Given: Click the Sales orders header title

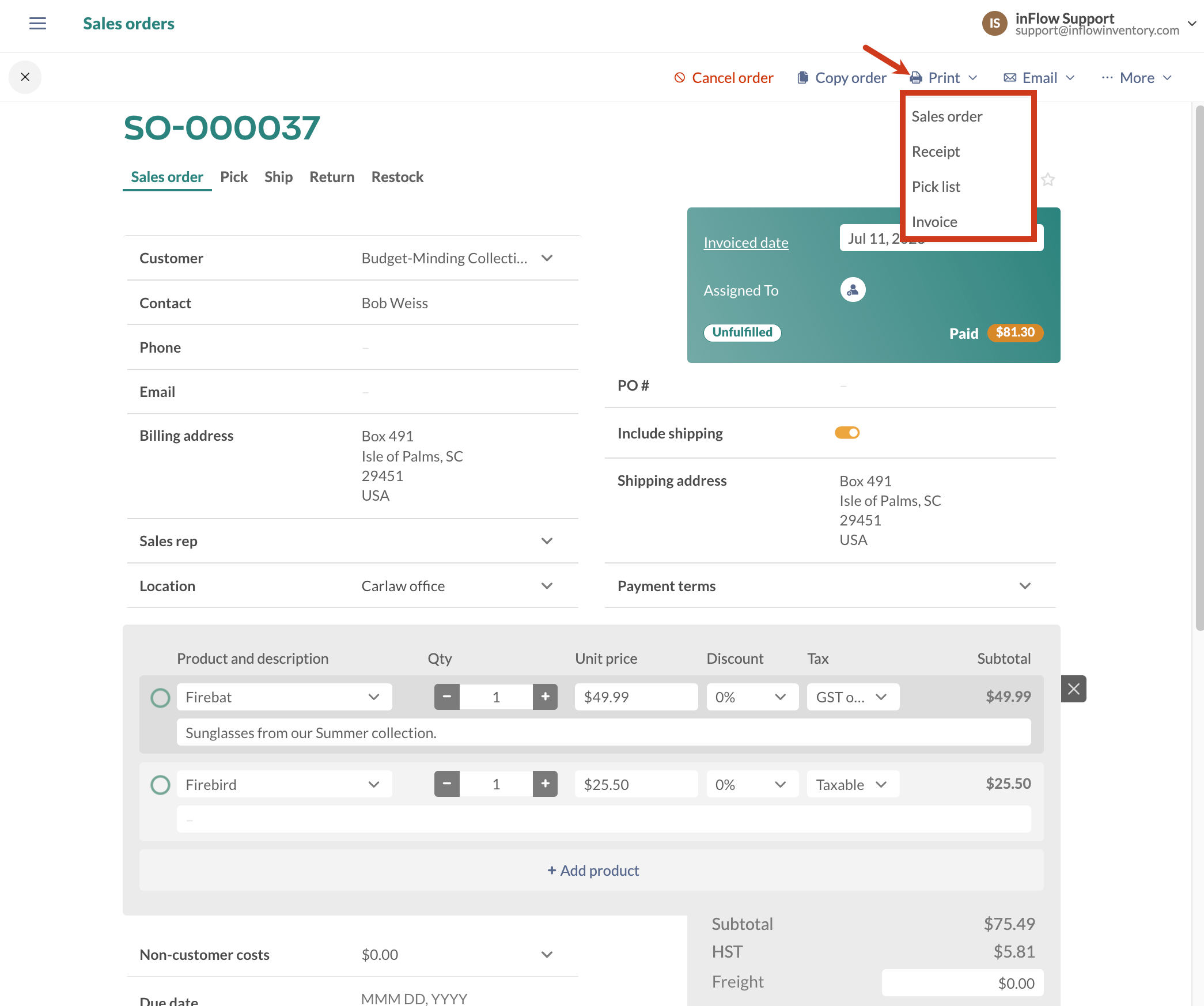Looking at the screenshot, I should click(x=128, y=24).
